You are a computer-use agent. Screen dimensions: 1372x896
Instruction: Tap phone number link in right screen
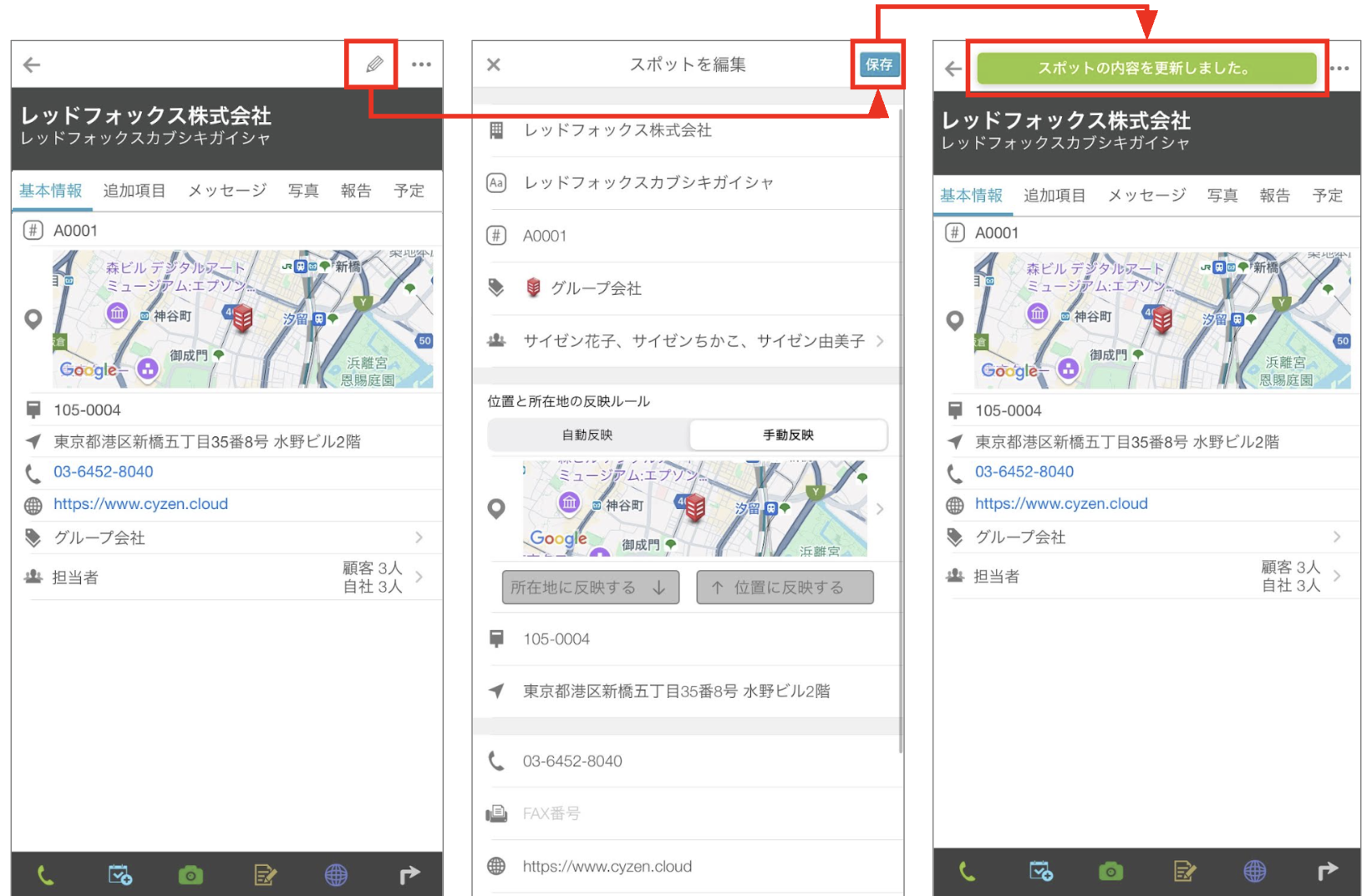(1024, 471)
